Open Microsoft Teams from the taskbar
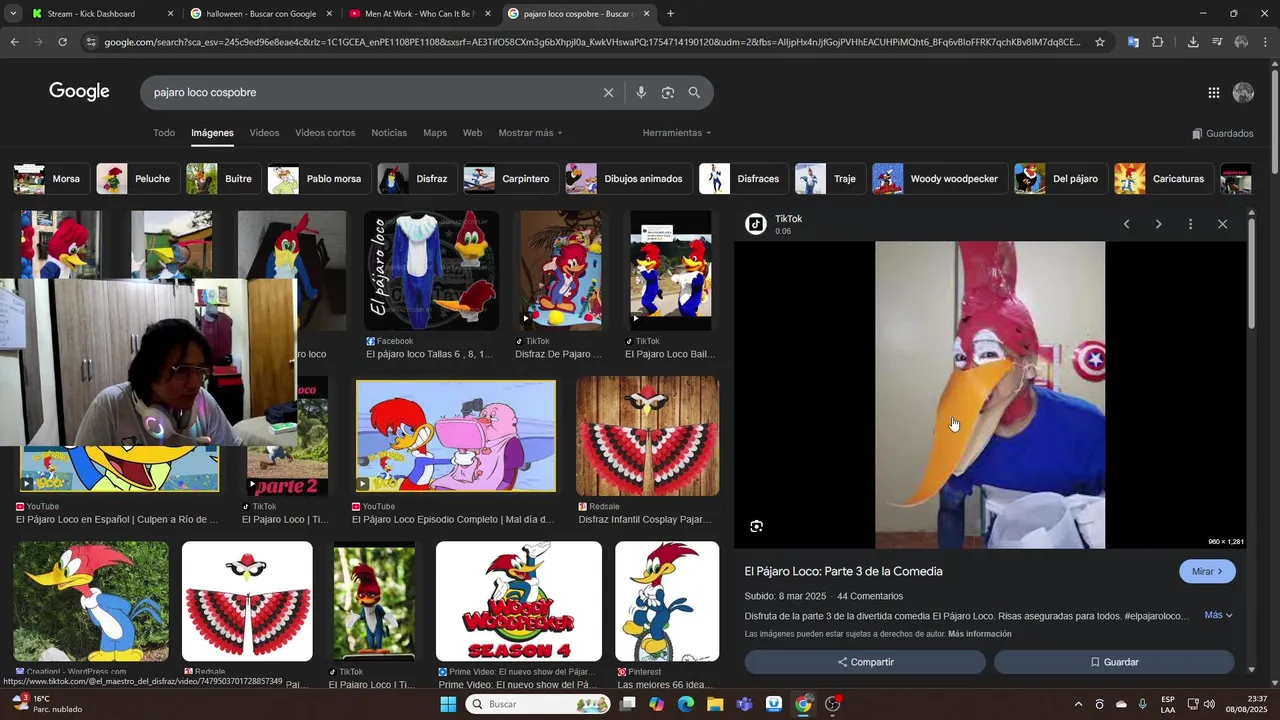The image size is (1280, 720). 744,704
